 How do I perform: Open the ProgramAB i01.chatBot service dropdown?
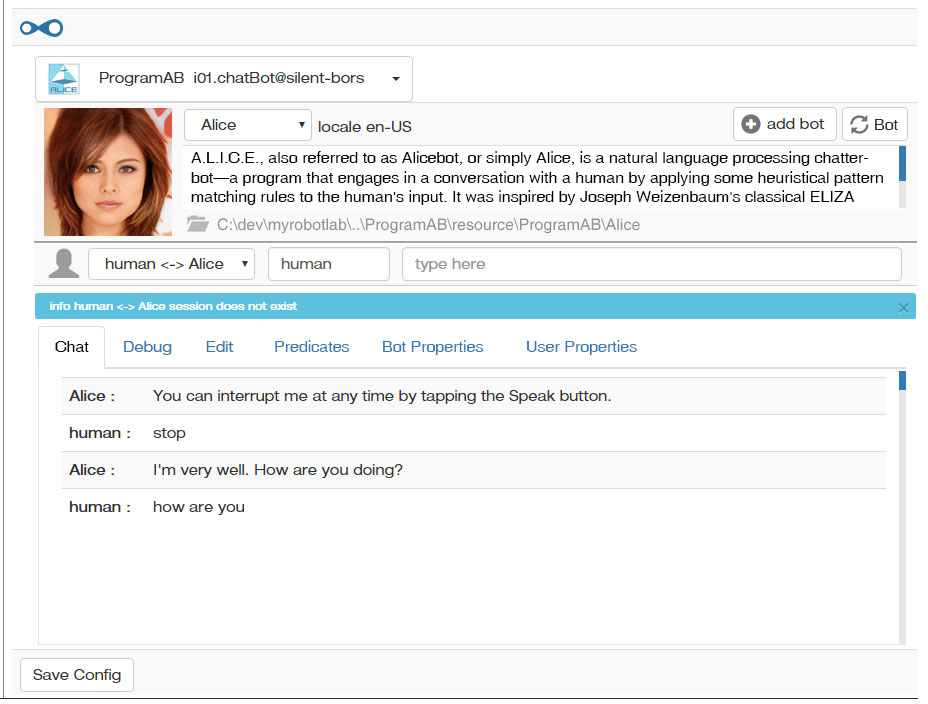[224, 79]
